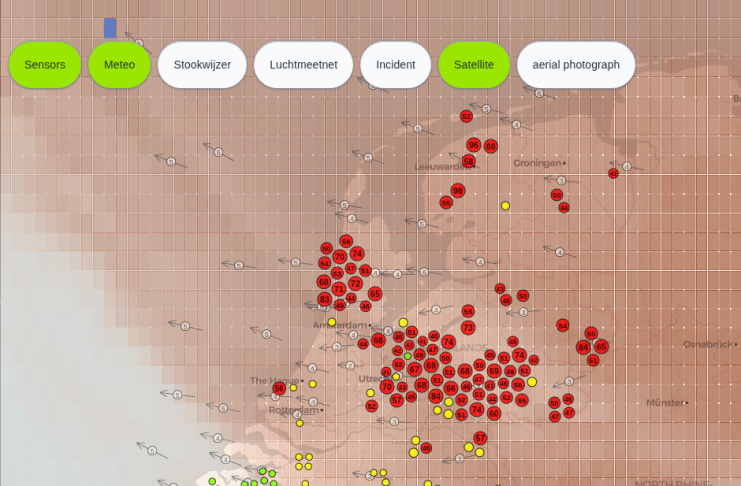Select the small sensor marker labeled 53

pos(337,274)
